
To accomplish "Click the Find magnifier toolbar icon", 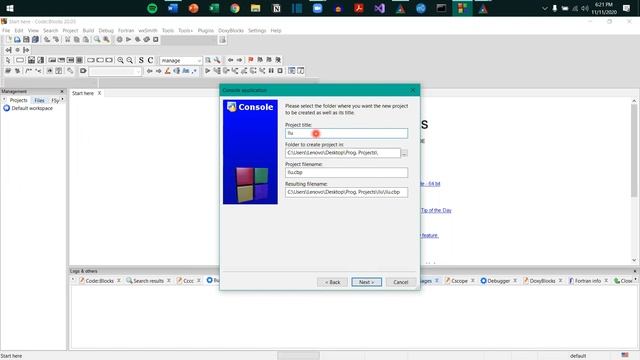I will (97, 40).
